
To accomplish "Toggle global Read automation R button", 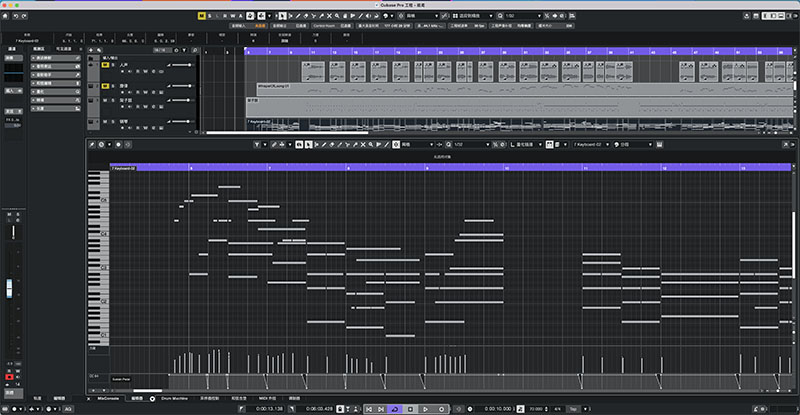I will tap(225, 16).
